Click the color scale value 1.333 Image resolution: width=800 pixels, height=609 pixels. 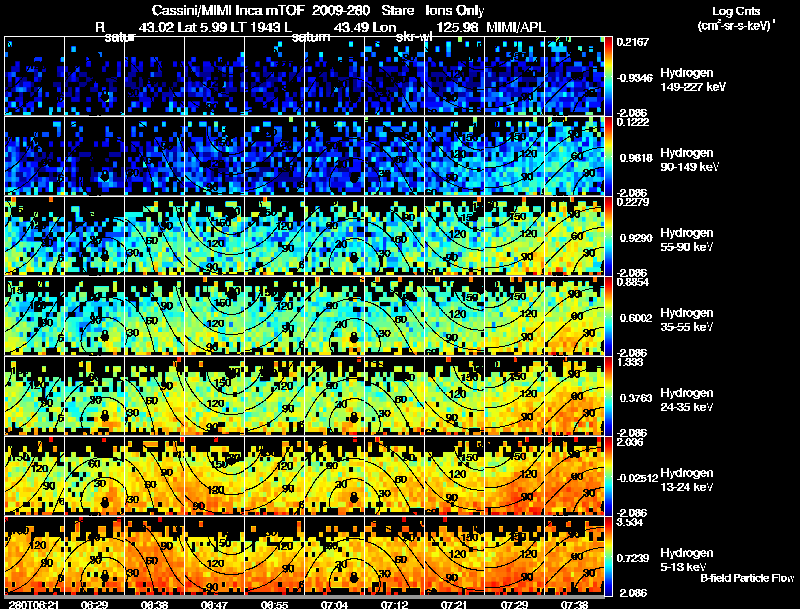pyautogui.click(x=630, y=362)
